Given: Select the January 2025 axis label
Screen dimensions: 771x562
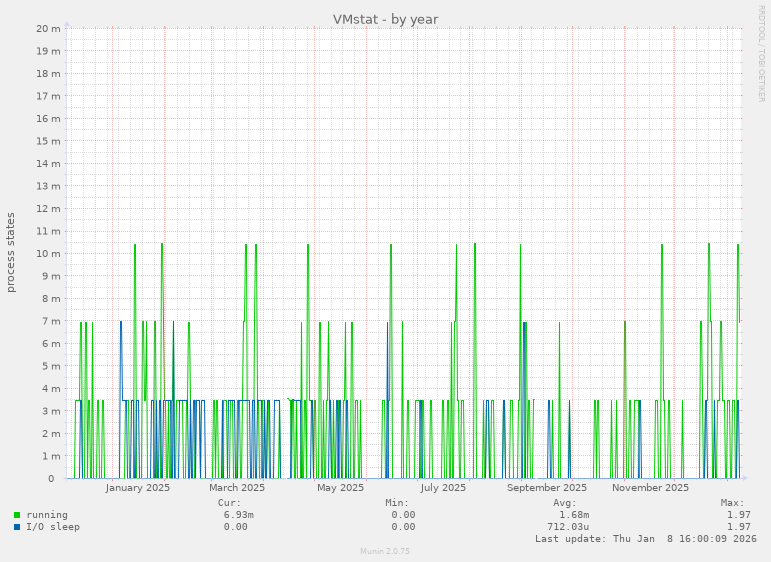Looking at the screenshot, I should tap(138, 488).
